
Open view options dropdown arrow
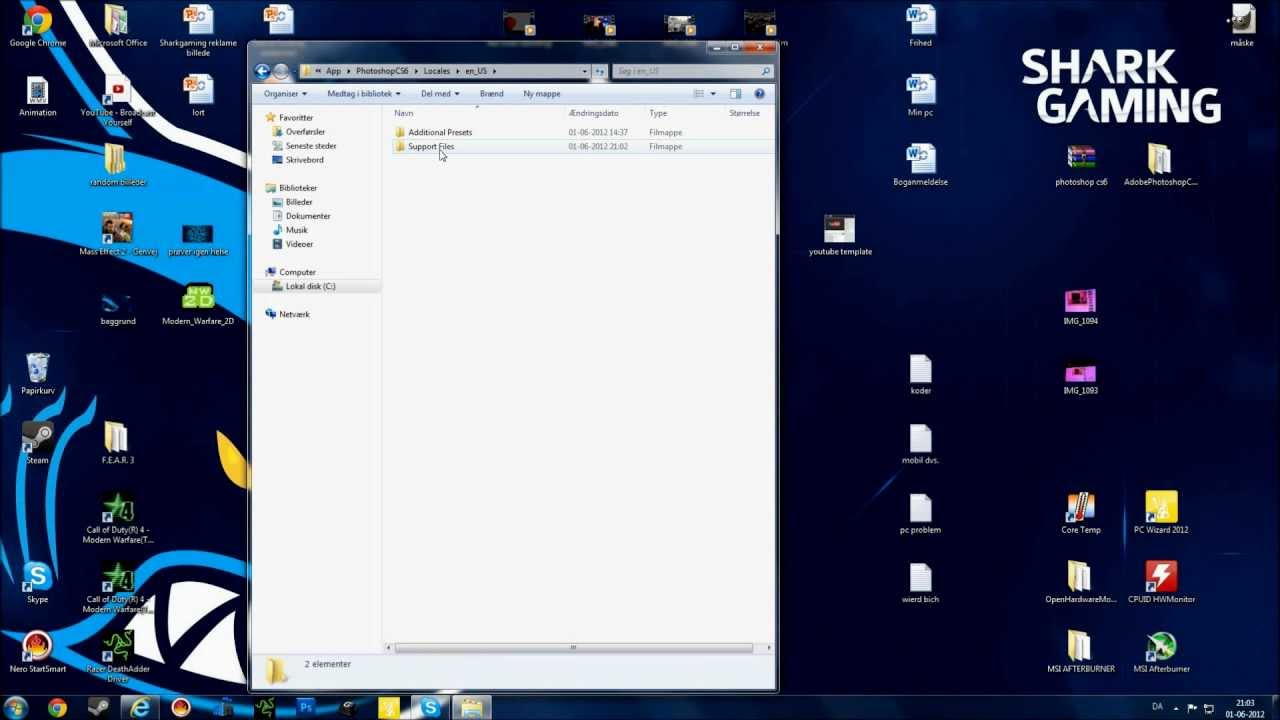713,94
